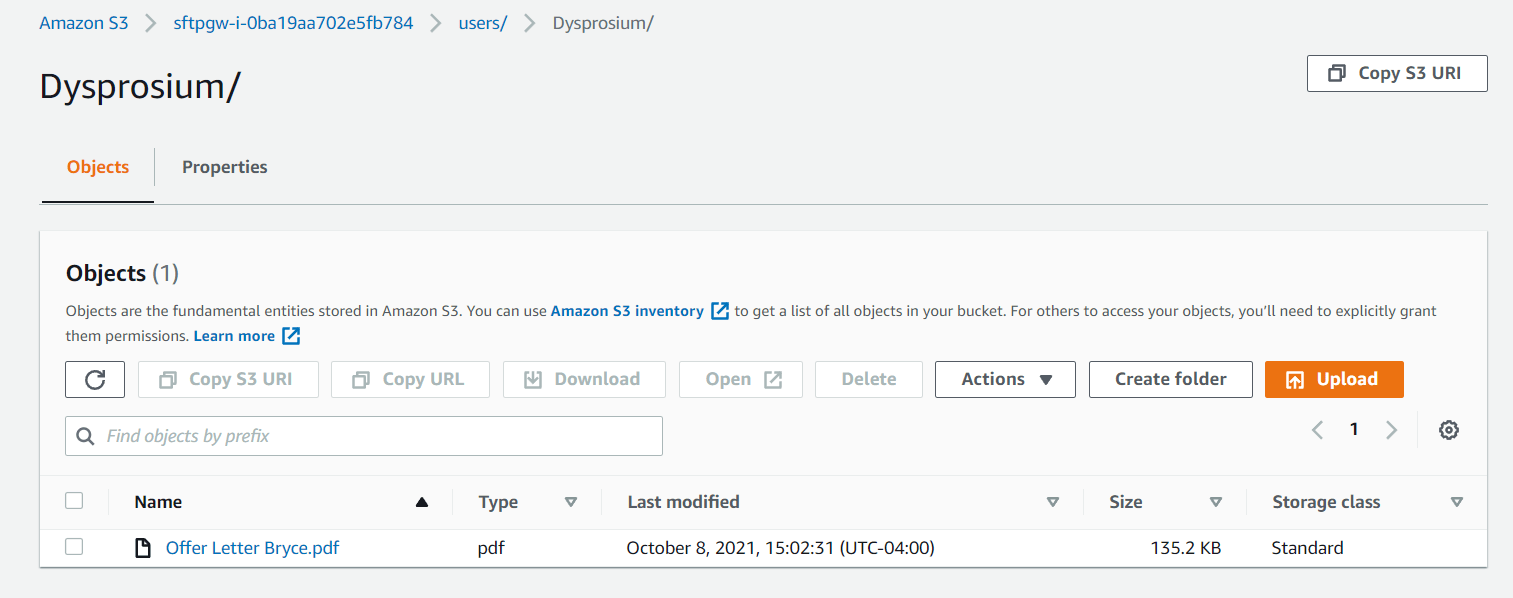
Task: Sort objects by the Name column arrow
Action: [x=421, y=501]
